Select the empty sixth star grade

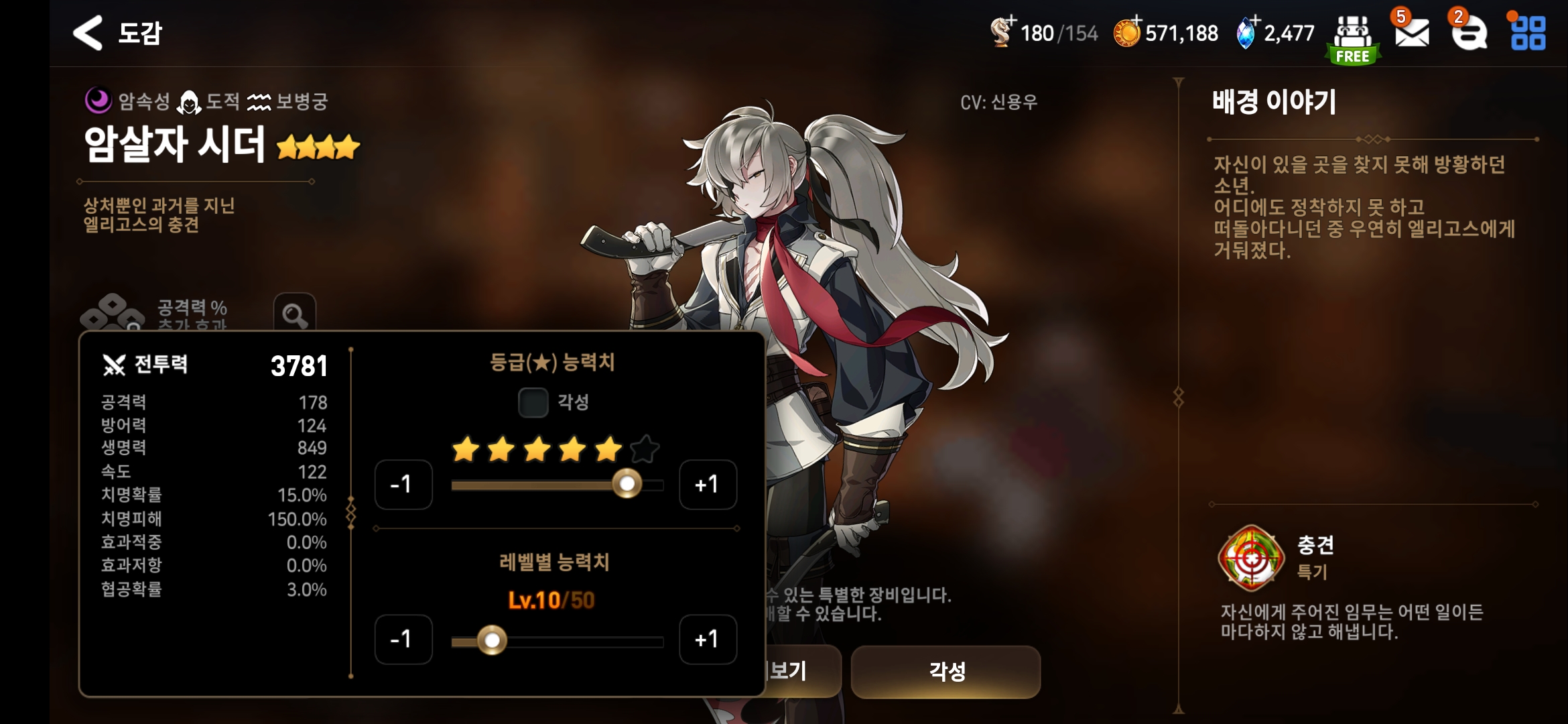645,449
